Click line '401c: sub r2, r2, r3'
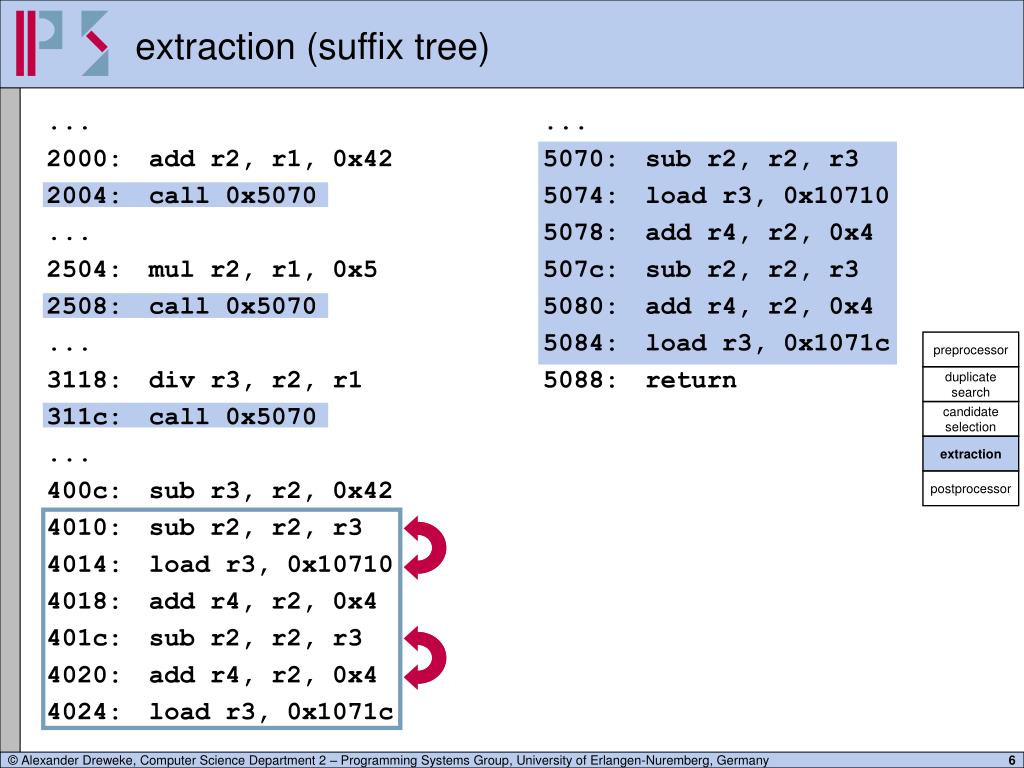1024x768 pixels. (204, 637)
